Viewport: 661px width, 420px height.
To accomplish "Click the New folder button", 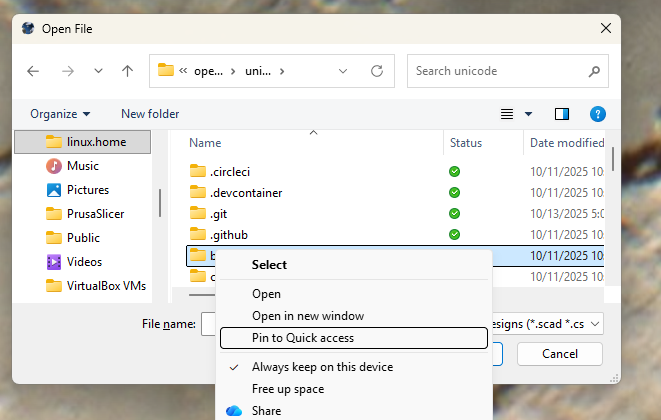I will tap(150, 114).
